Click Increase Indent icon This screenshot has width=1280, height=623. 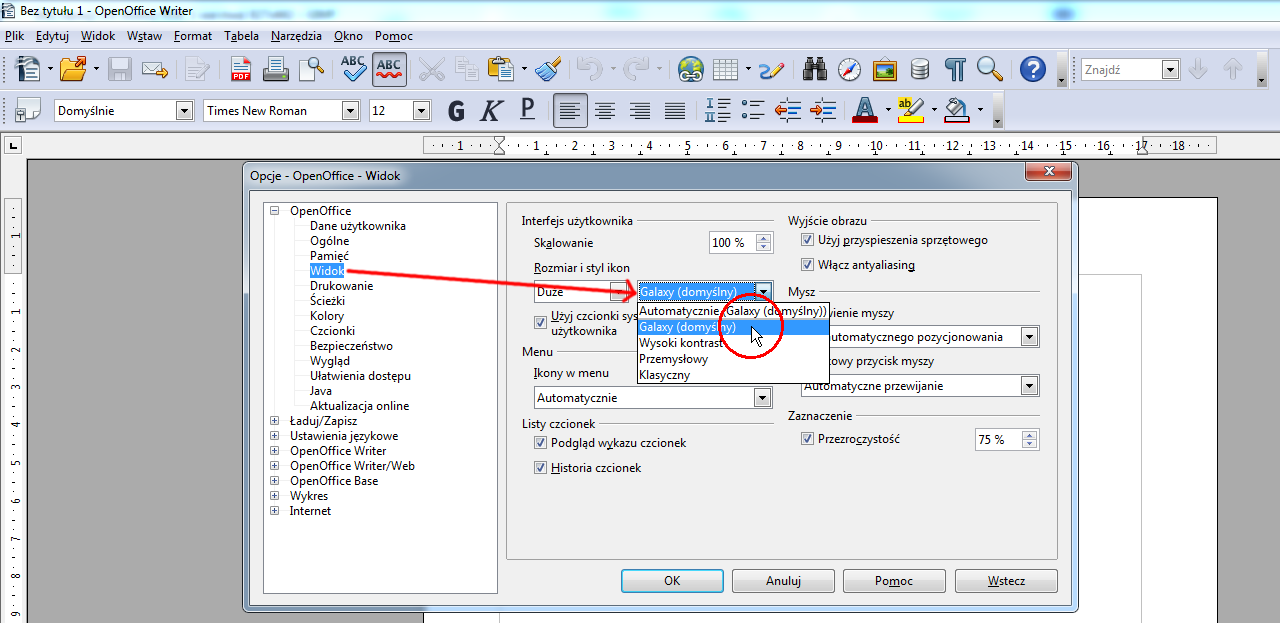pyautogui.click(x=823, y=110)
